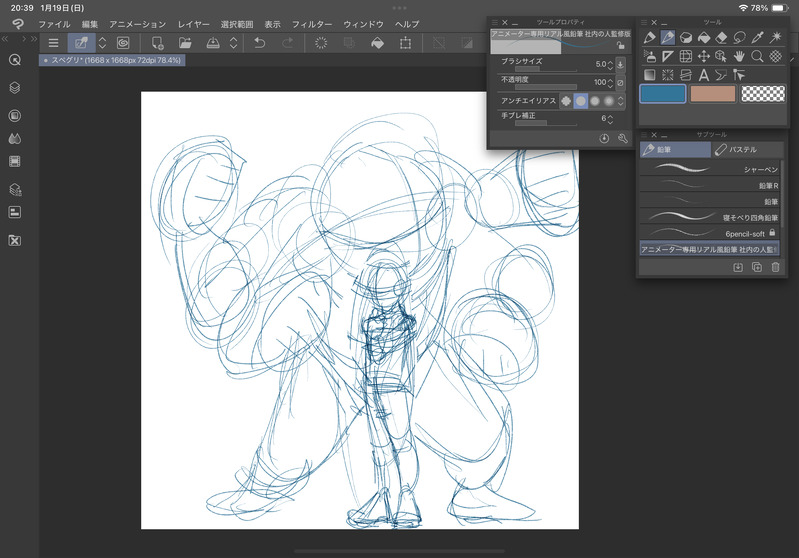Select the Zoom magnifier tool

(757, 56)
